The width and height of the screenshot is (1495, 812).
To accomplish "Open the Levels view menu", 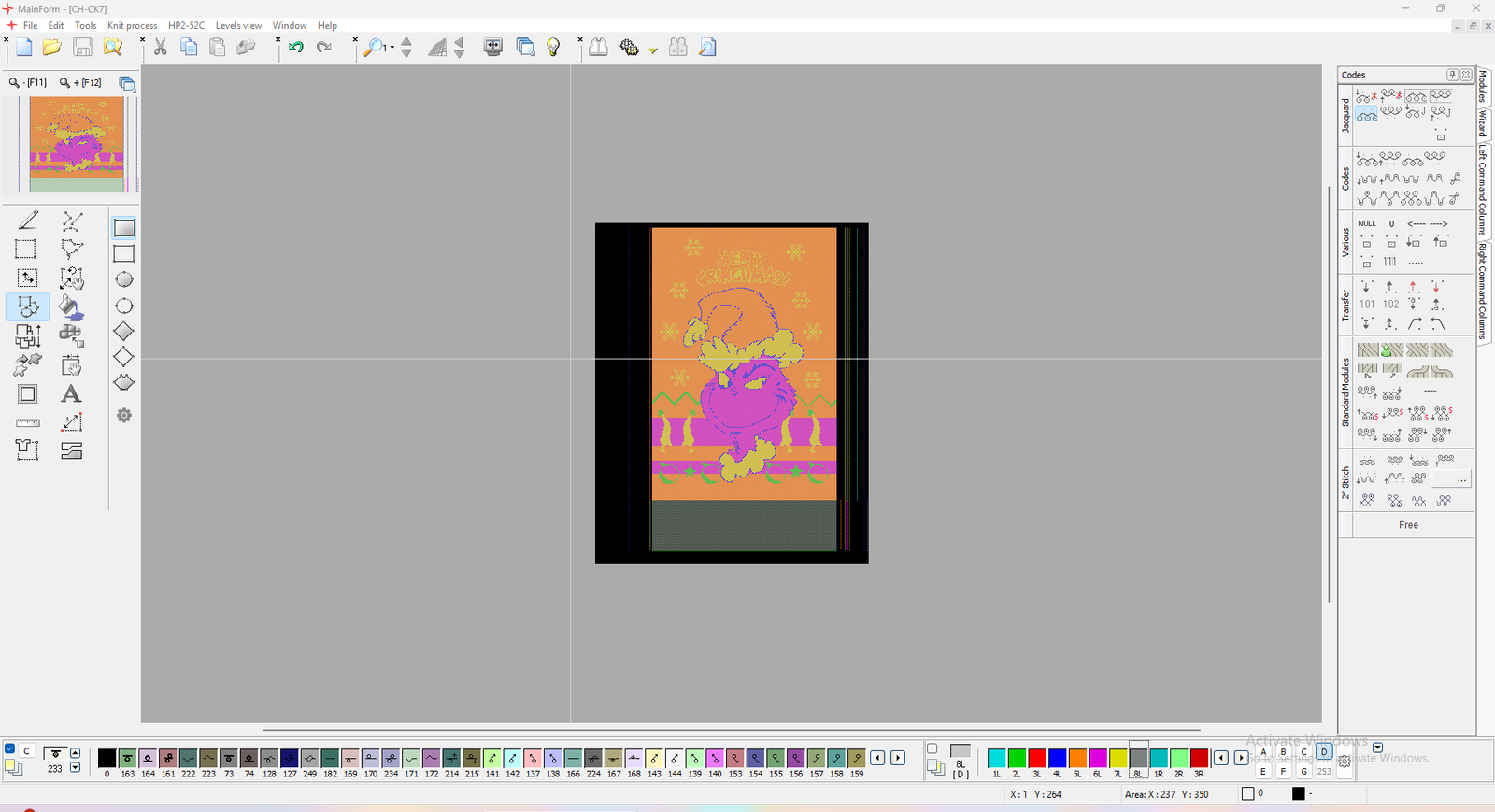I will click(238, 25).
